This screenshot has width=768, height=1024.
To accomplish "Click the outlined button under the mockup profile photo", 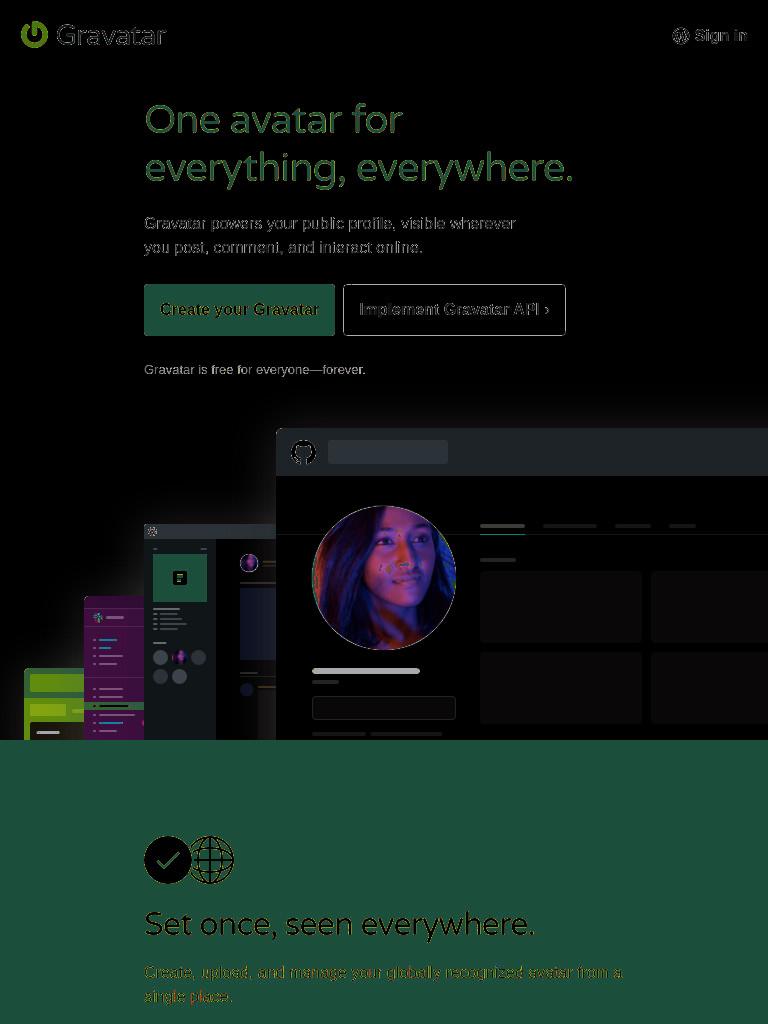I will tap(384, 708).
